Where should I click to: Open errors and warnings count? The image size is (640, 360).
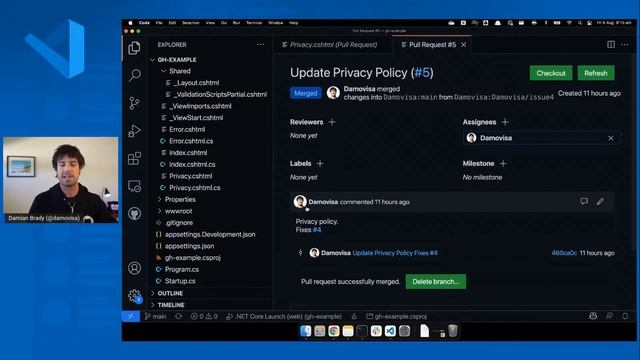pos(204,316)
